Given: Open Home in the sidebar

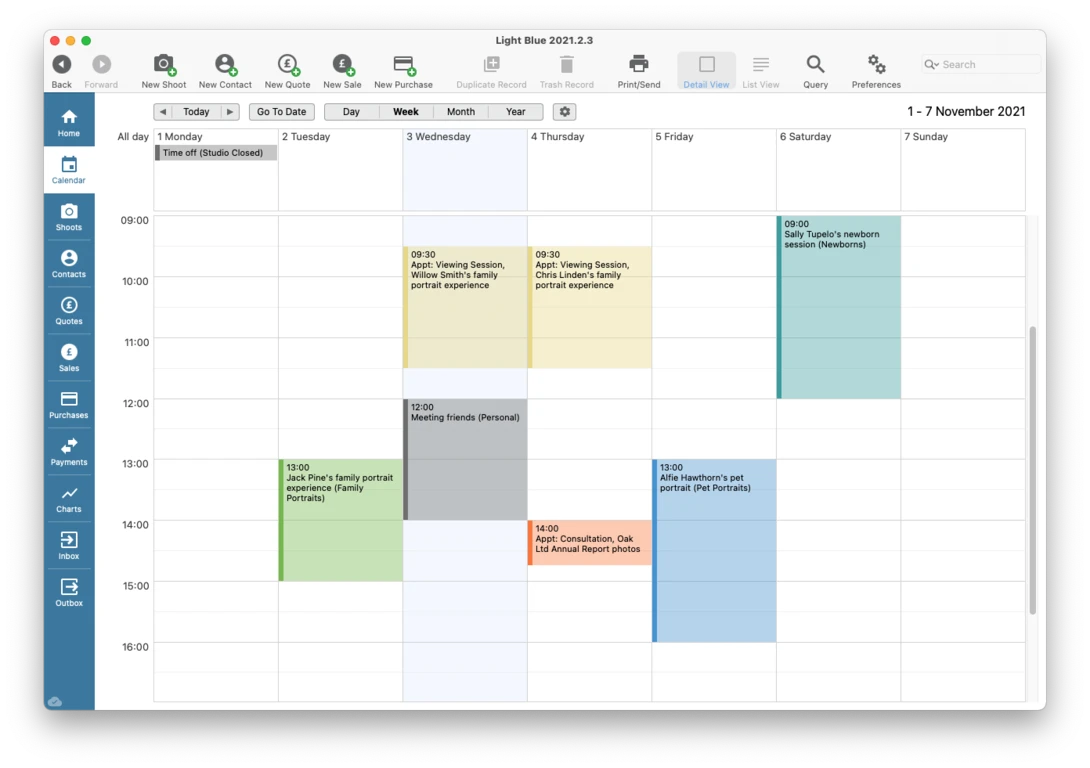Looking at the screenshot, I should click(69, 123).
